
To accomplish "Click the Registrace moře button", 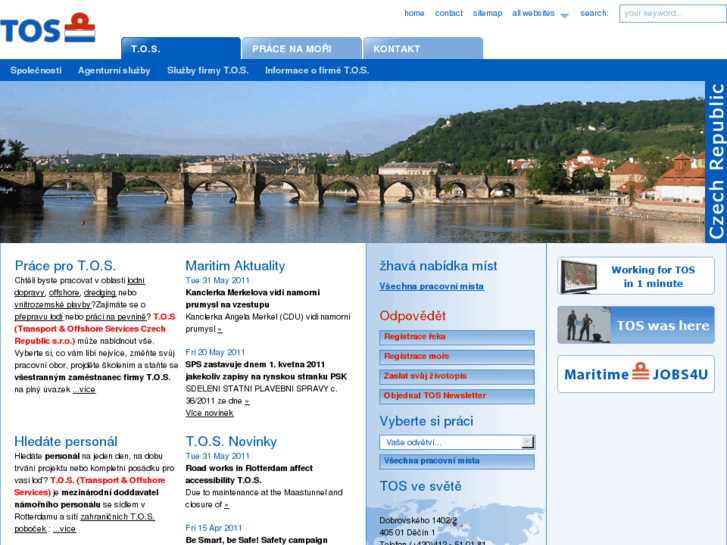I will pos(457,357).
